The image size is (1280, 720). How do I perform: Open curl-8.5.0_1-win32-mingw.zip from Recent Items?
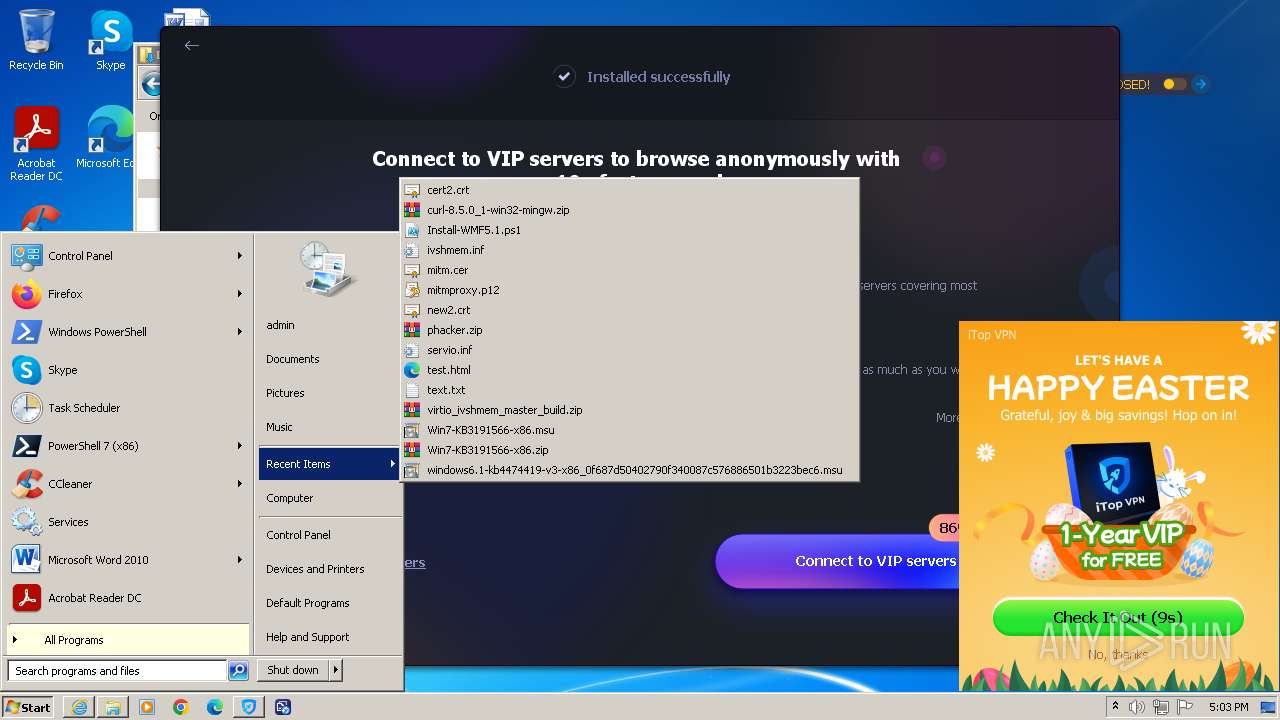629,210
